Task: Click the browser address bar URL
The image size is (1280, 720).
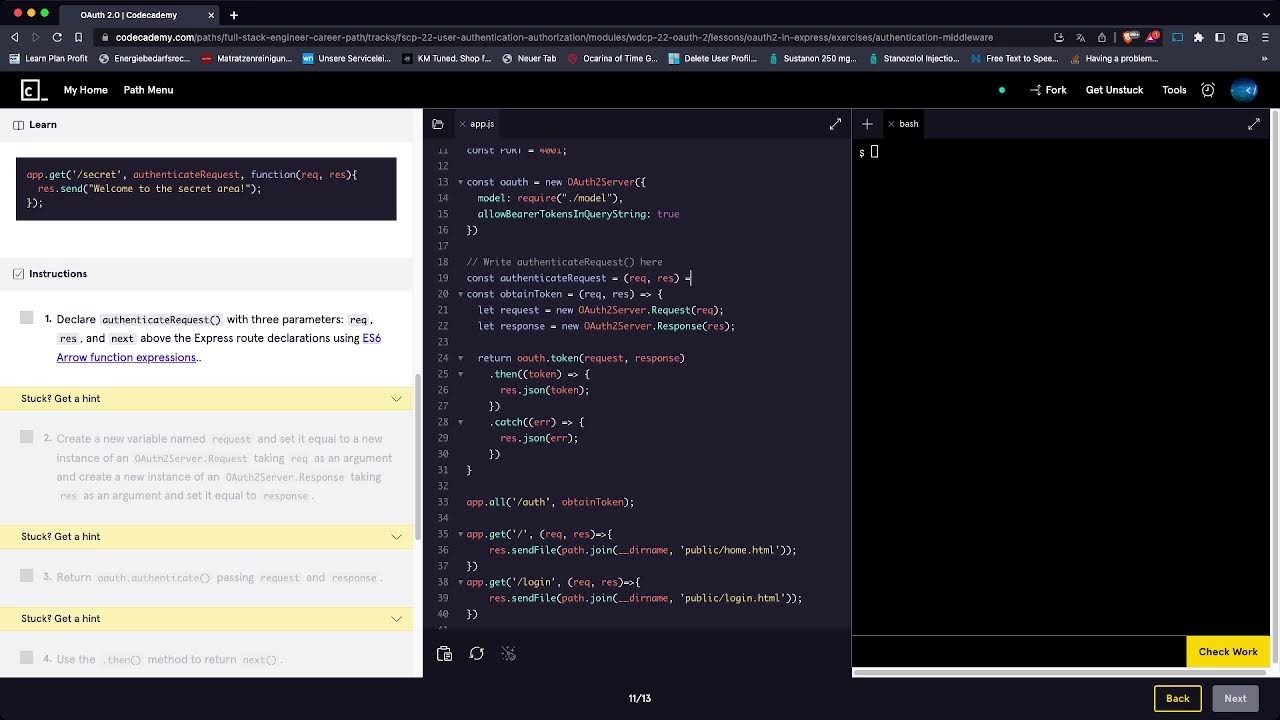Action: (x=554, y=37)
